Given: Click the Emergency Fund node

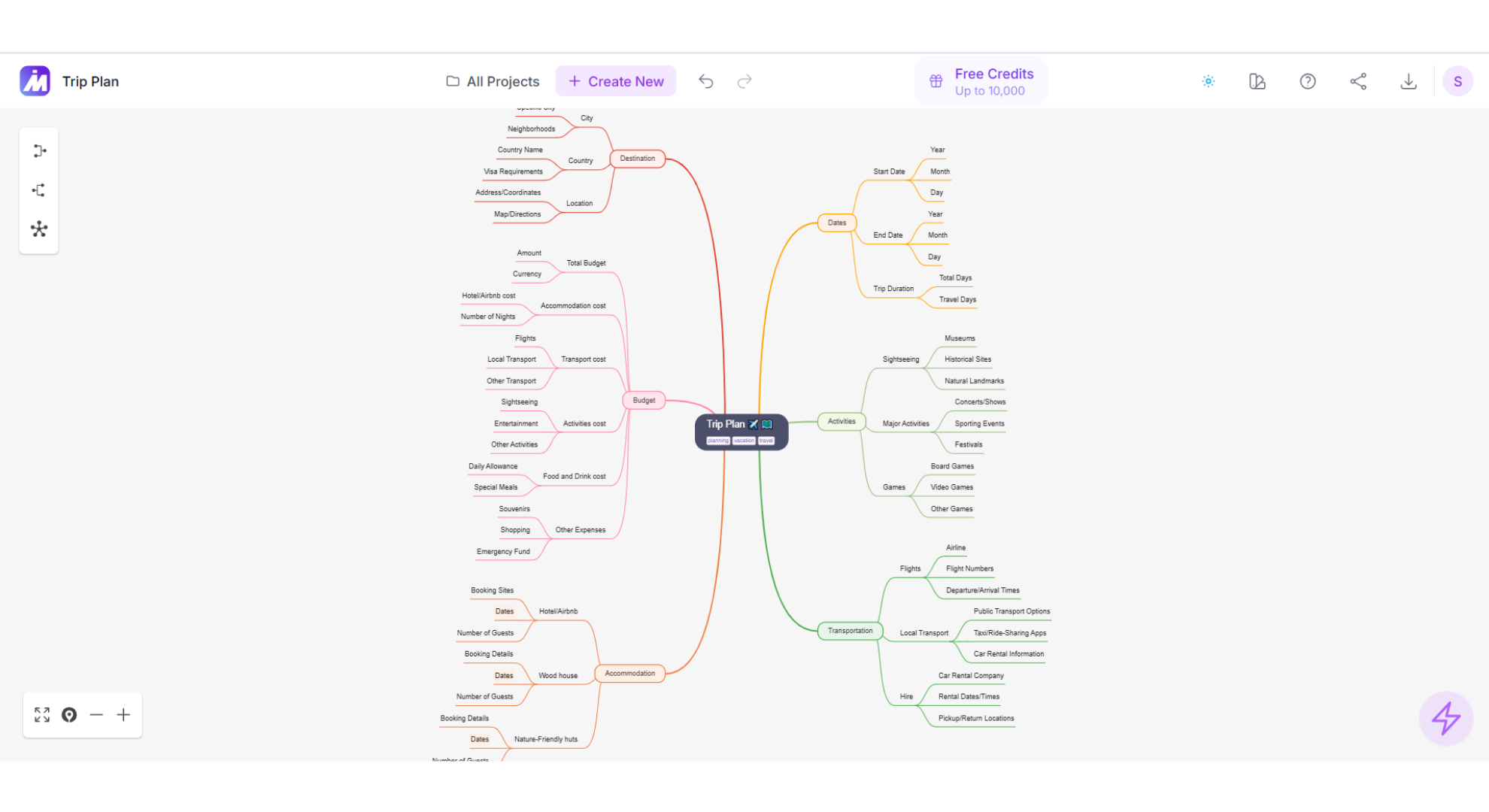Looking at the screenshot, I should 503,552.
